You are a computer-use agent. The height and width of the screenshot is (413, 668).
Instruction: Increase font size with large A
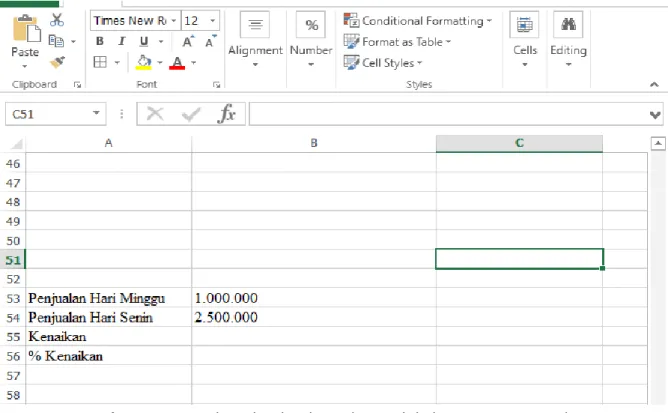(187, 41)
